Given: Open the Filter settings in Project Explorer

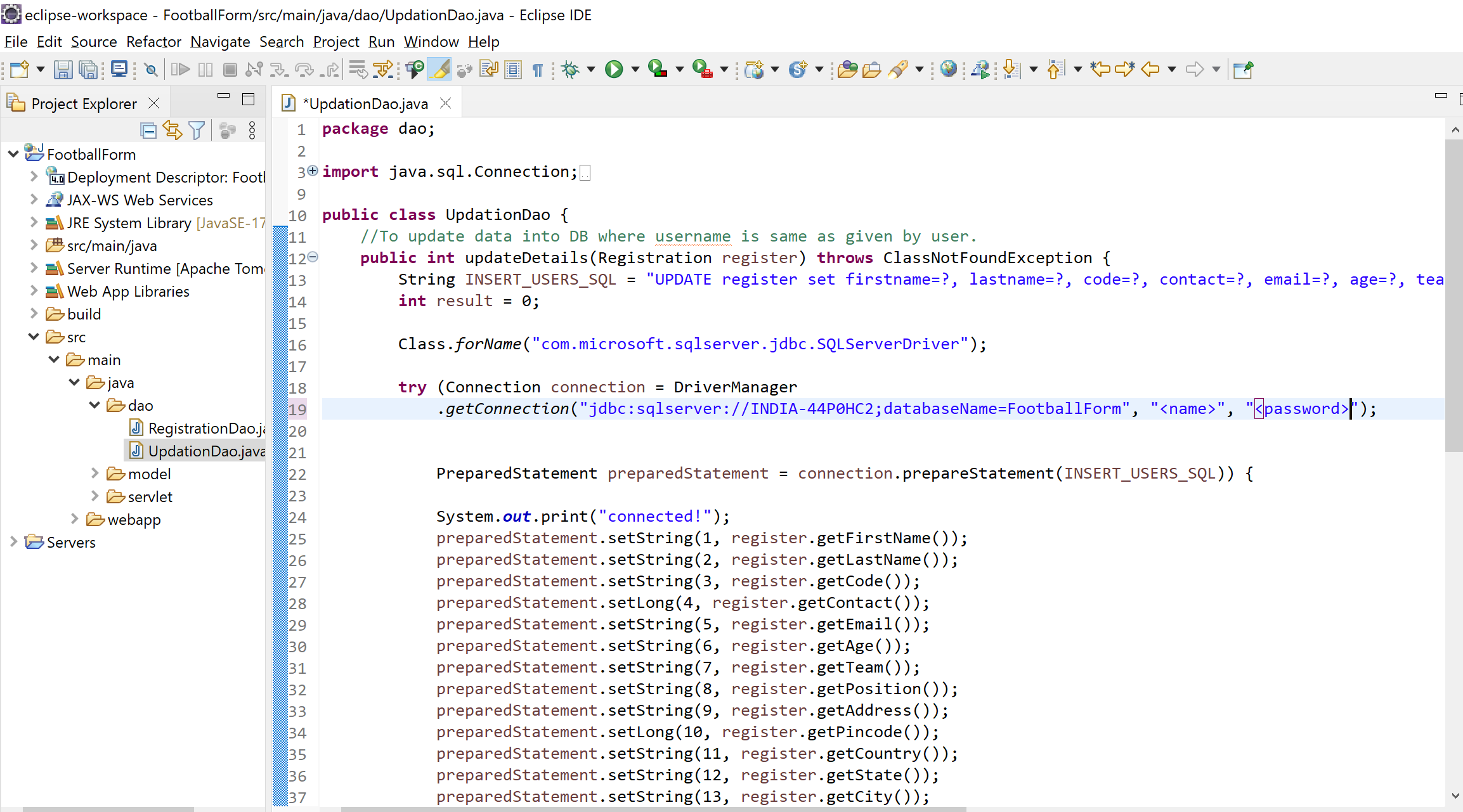Looking at the screenshot, I should 197,130.
